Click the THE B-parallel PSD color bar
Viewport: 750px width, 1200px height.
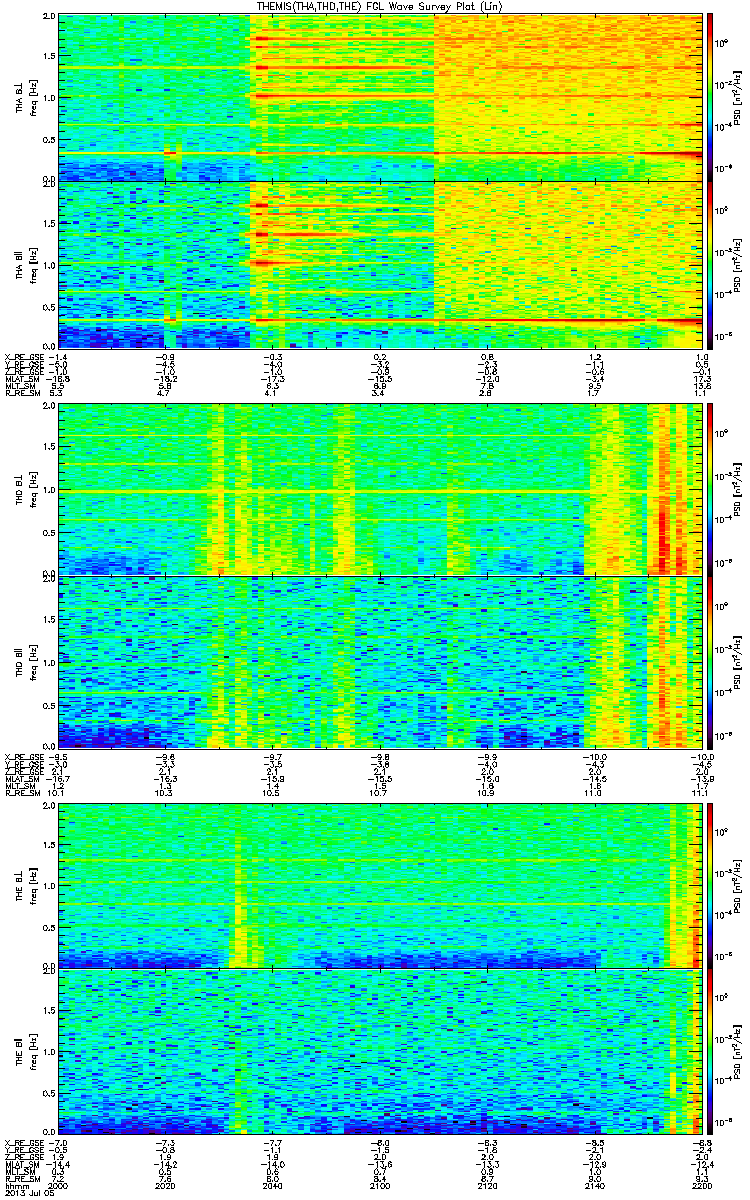point(710,1051)
